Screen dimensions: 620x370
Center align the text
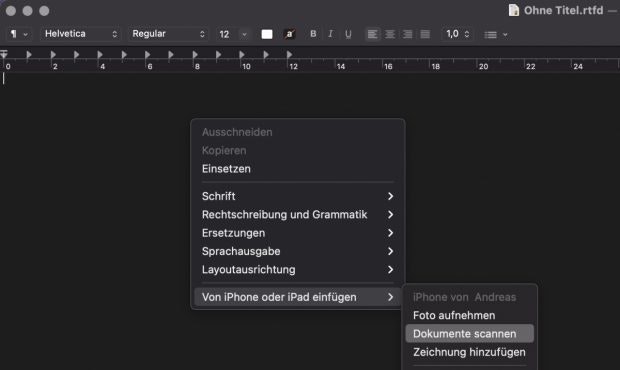click(x=390, y=34)
